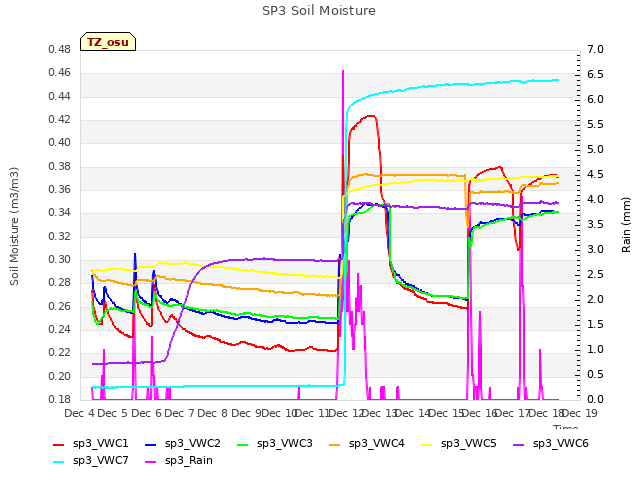Click the Dec 7 x-axis tick label
Image resolution: width=640 pixels, height=480 pixels.
click(x=179, y=413)
